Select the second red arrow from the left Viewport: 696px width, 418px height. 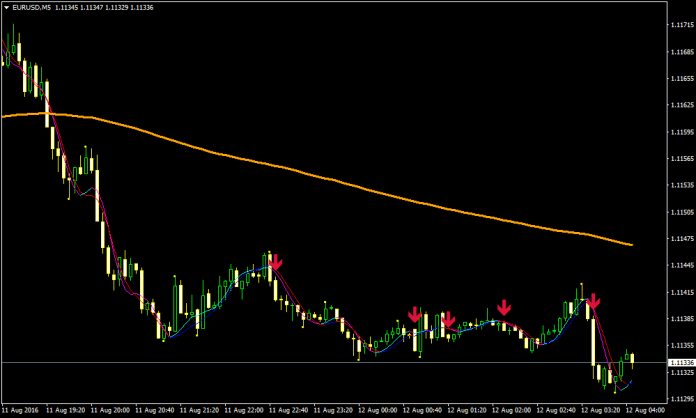(414, 314)
